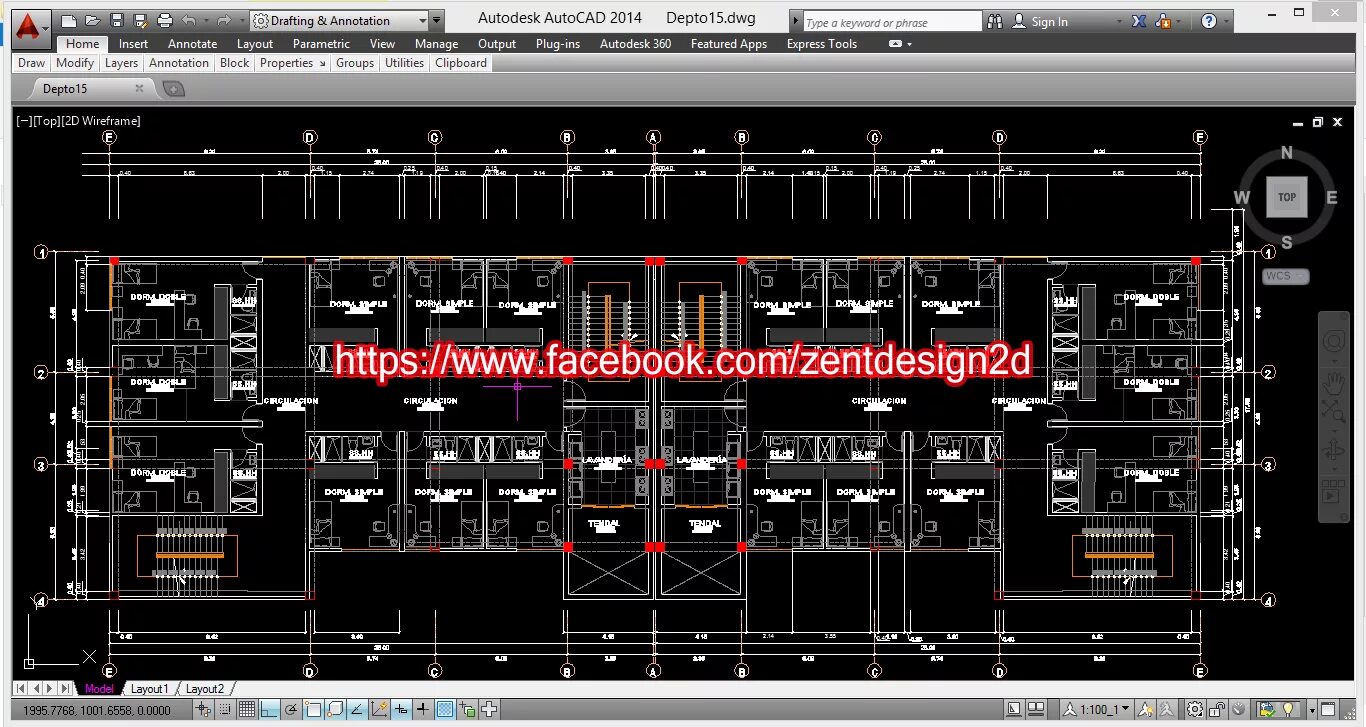
Task: Open the [2D Wireframe] visual style menu
Action: point(101,121)
